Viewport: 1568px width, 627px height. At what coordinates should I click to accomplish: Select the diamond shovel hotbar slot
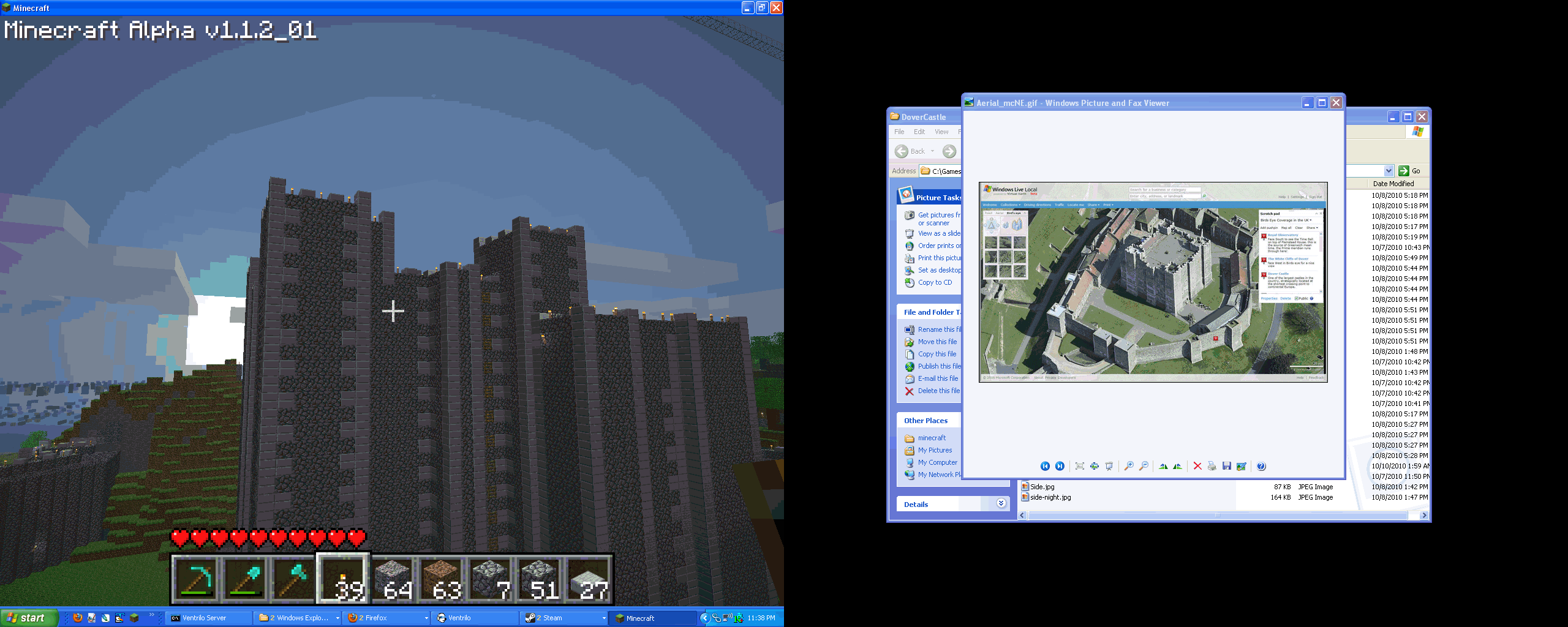245,579
